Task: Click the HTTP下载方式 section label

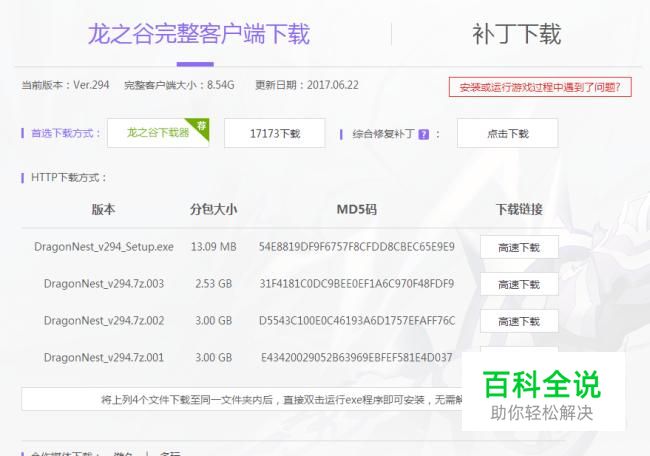Action: [68, 178]
